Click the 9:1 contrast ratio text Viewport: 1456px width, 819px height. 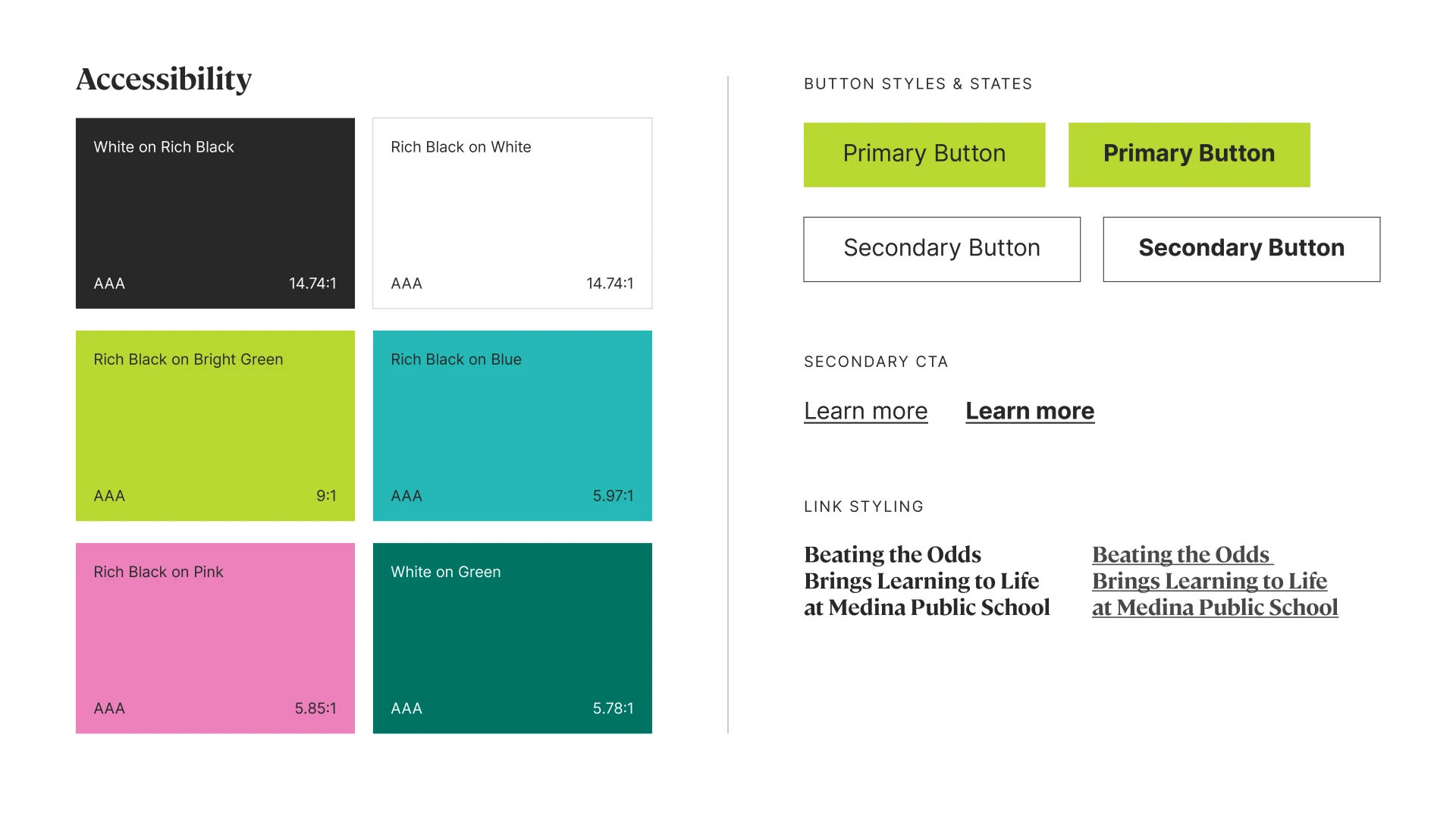326,496
